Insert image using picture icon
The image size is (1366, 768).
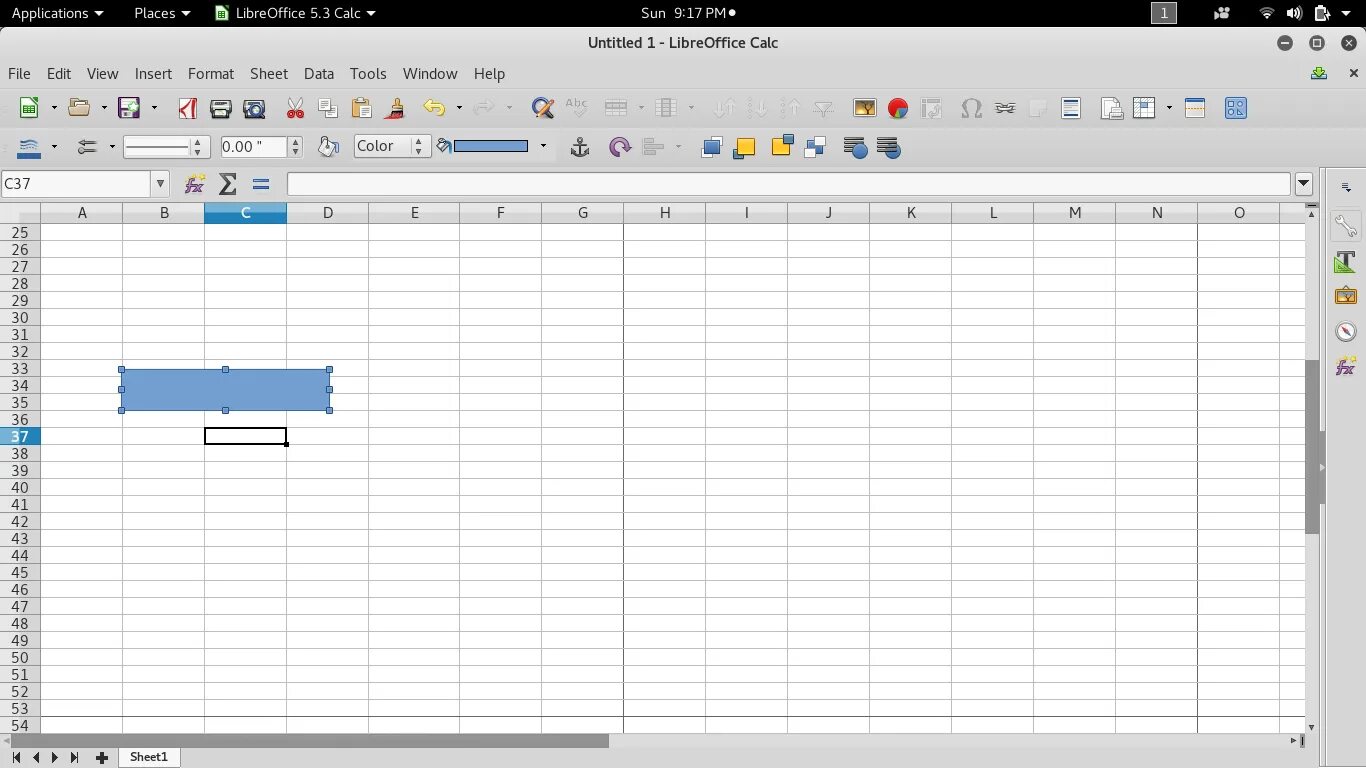coord(864,108)
